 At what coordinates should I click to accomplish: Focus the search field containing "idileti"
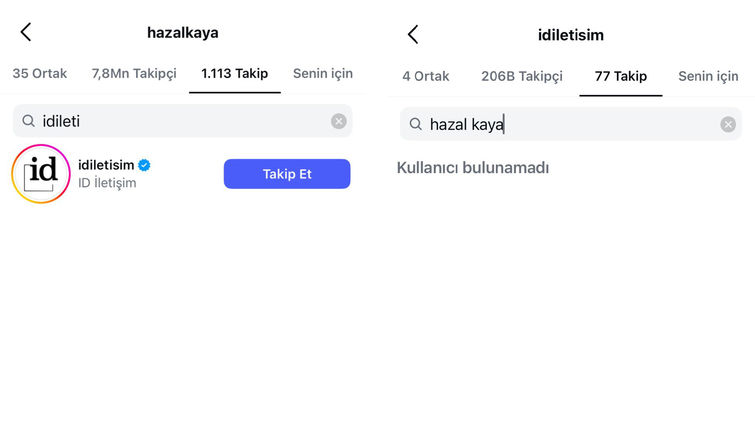[182, 121]
